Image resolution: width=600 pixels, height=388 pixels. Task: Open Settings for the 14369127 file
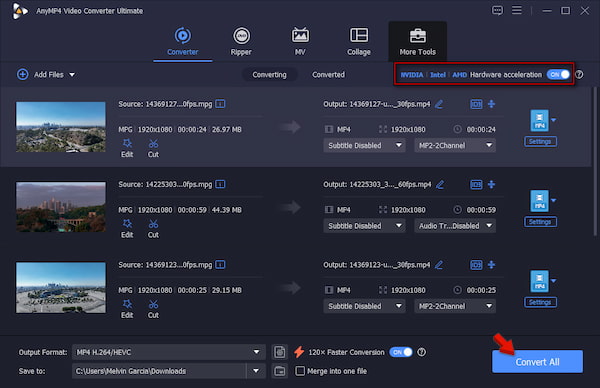540,142
